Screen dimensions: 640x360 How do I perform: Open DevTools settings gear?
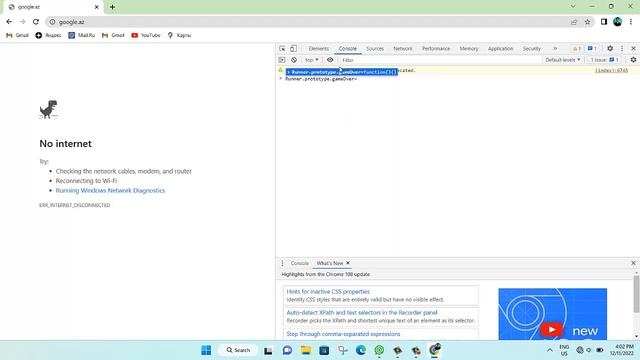610,48
